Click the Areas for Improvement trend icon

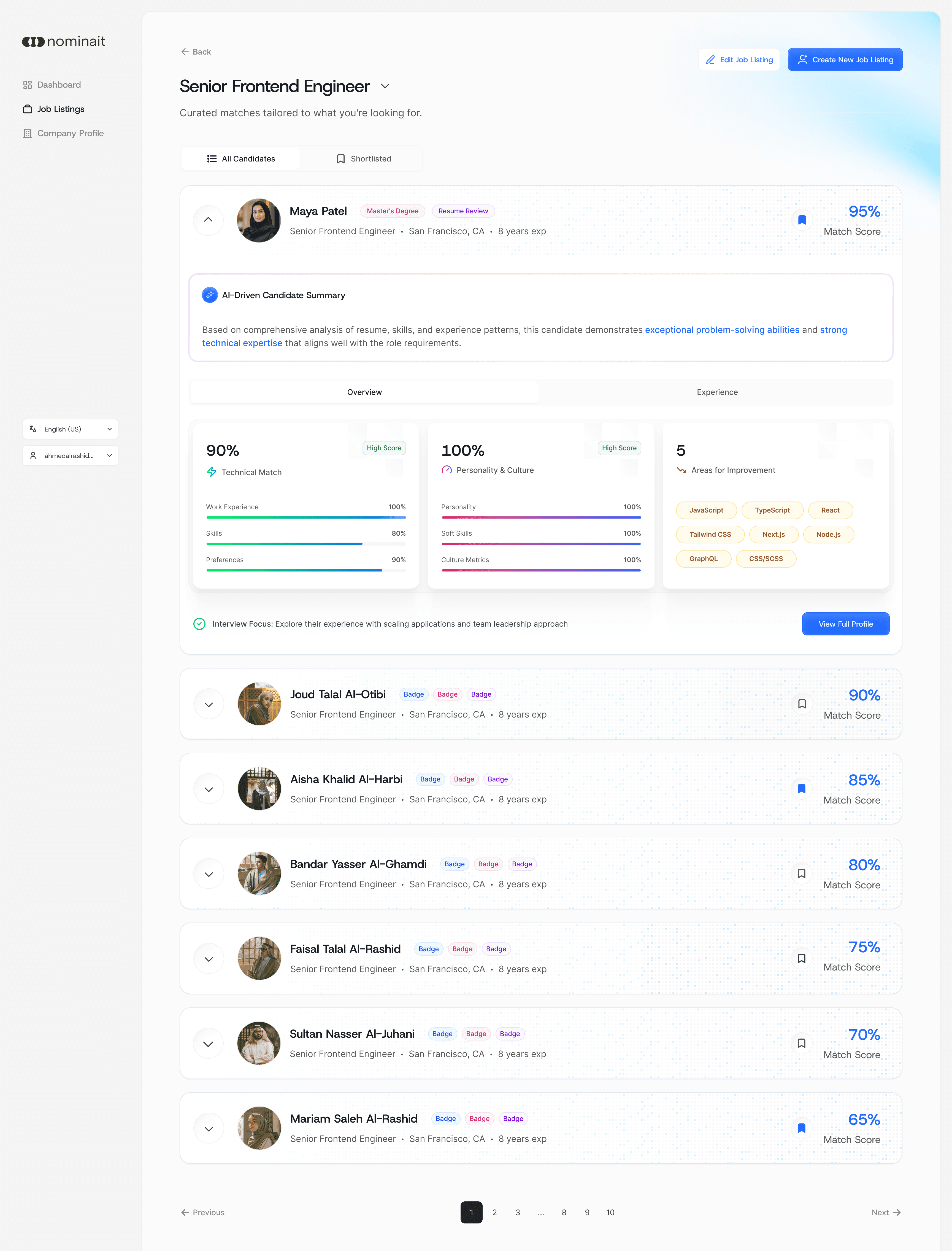point(681,470)
